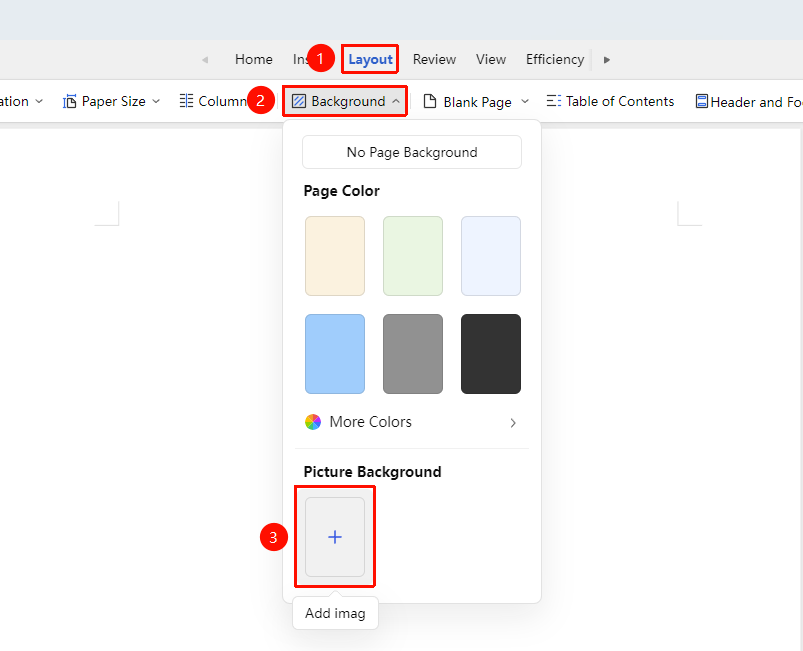The width and height of the screenshot is (803, 651).
Task: Click the More Colors rainbow wheel icon
Action: point(313,422)
